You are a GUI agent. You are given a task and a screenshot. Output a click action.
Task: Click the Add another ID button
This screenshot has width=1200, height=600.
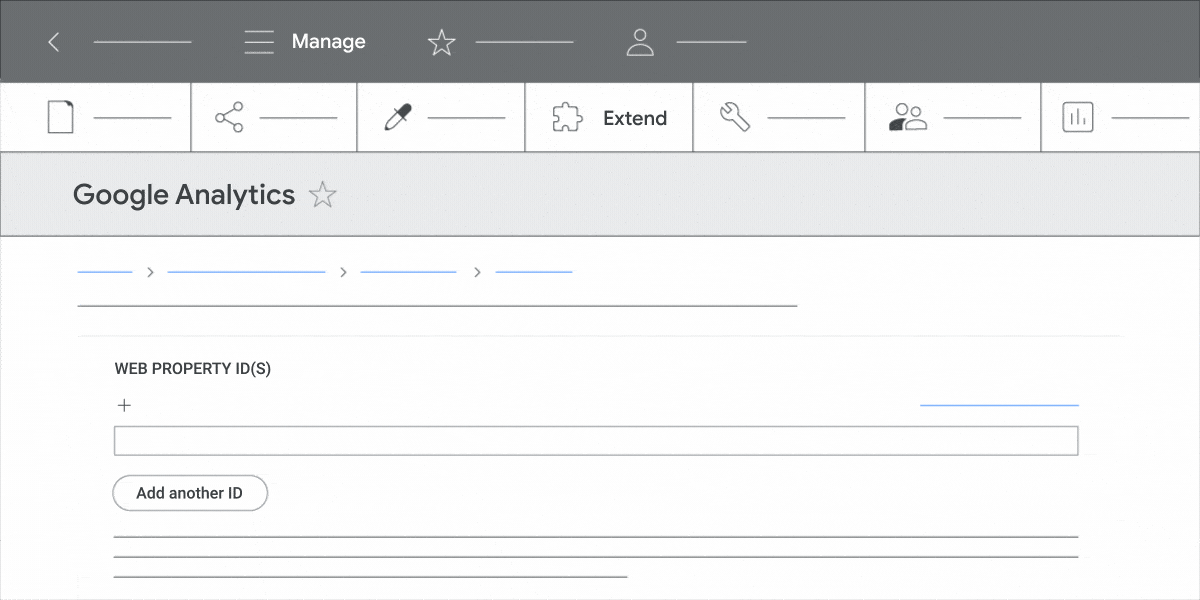190,493
